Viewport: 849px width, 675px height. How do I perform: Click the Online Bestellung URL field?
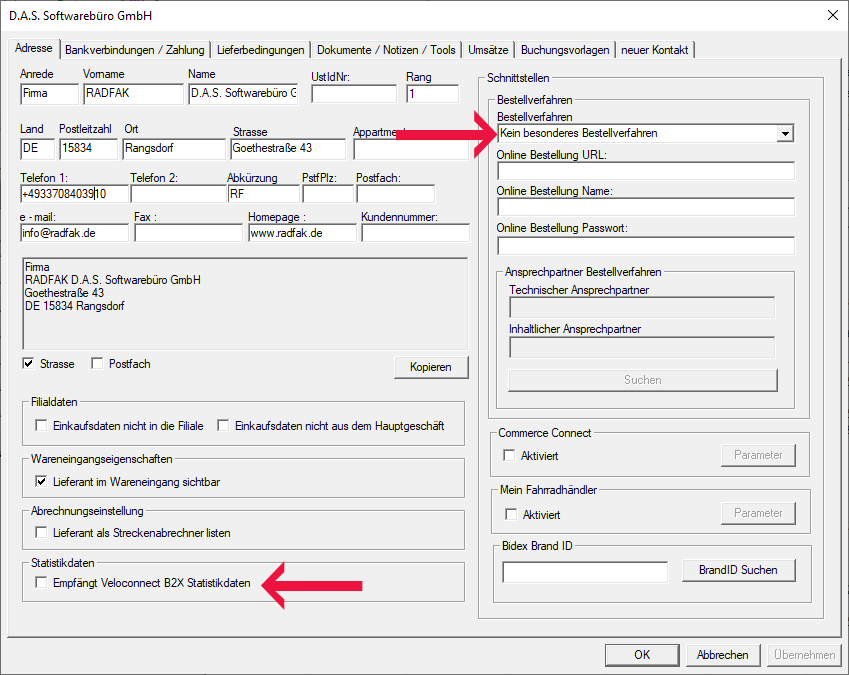[x=645, y=171]
